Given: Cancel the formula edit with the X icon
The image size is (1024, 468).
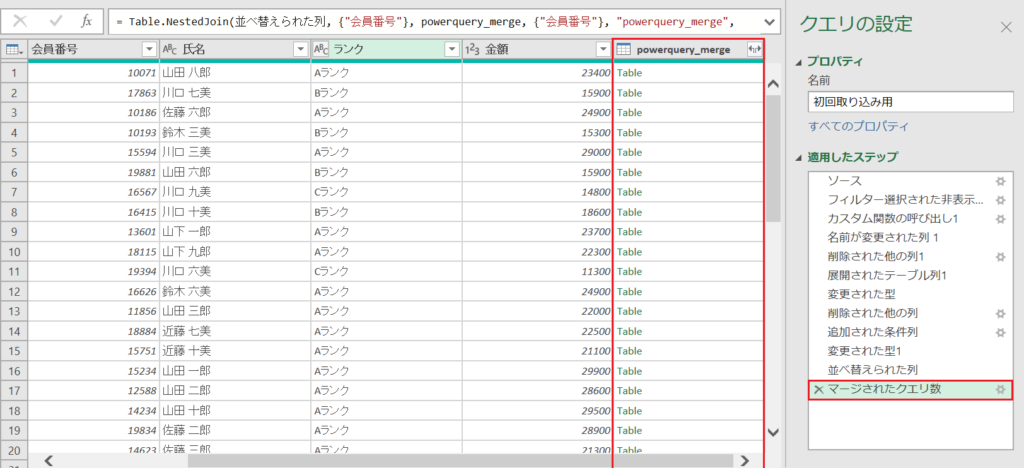Looking at the screenshot, I should (x=20, y=21).
